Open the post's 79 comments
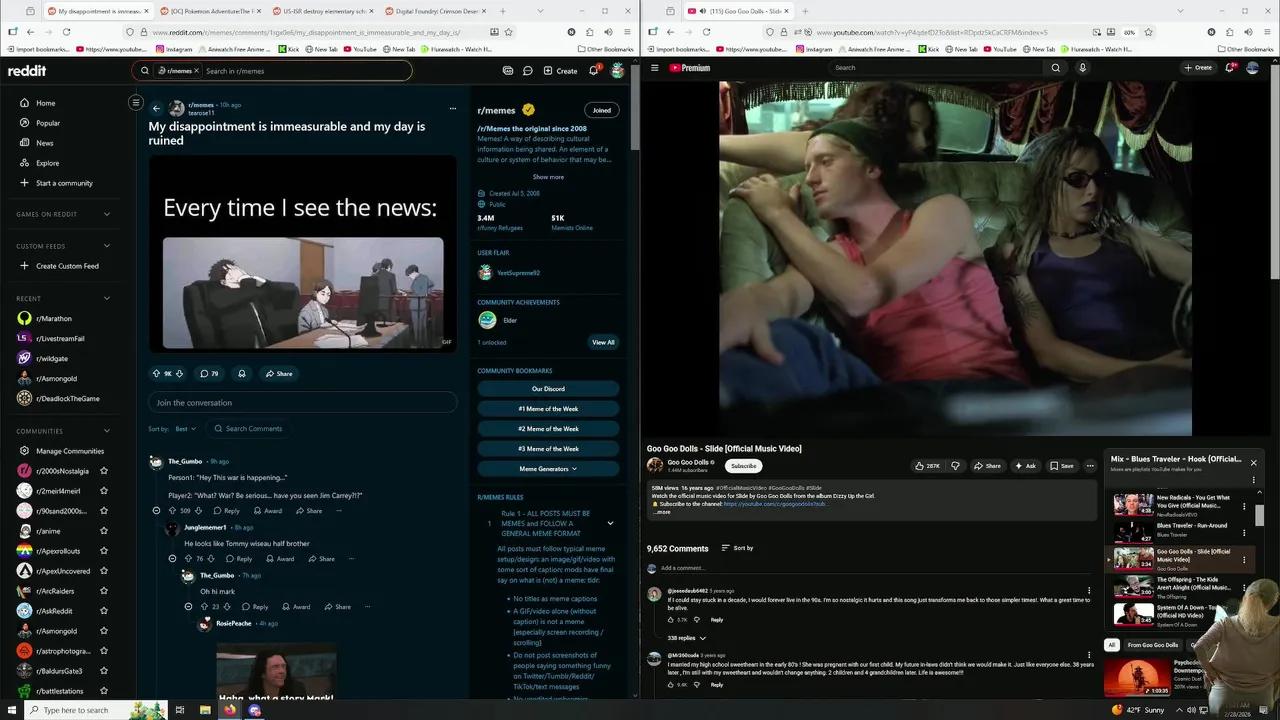Screen dimensions: 1280x720 click(209, 373)
